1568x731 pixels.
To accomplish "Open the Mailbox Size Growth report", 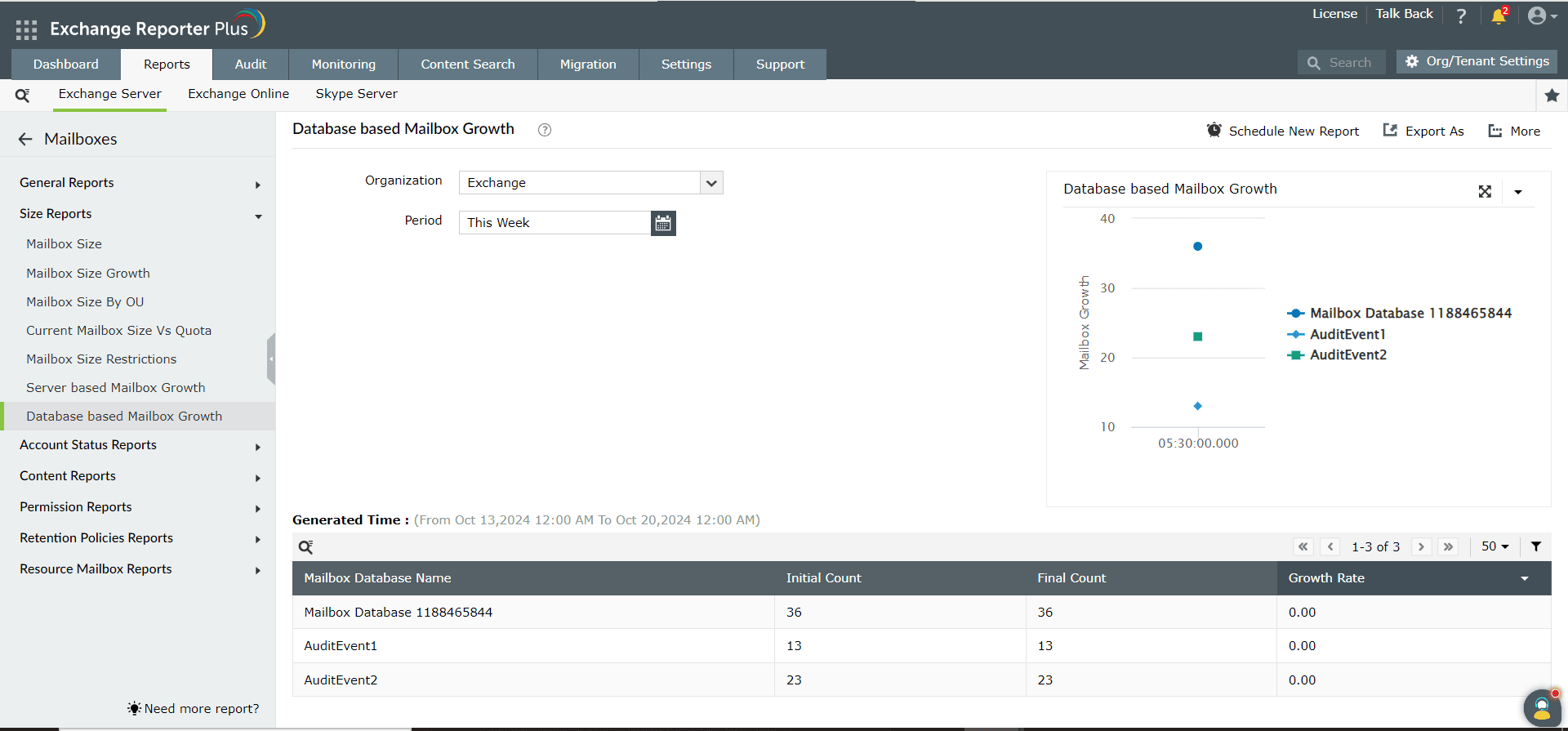I will coord(88,274).
